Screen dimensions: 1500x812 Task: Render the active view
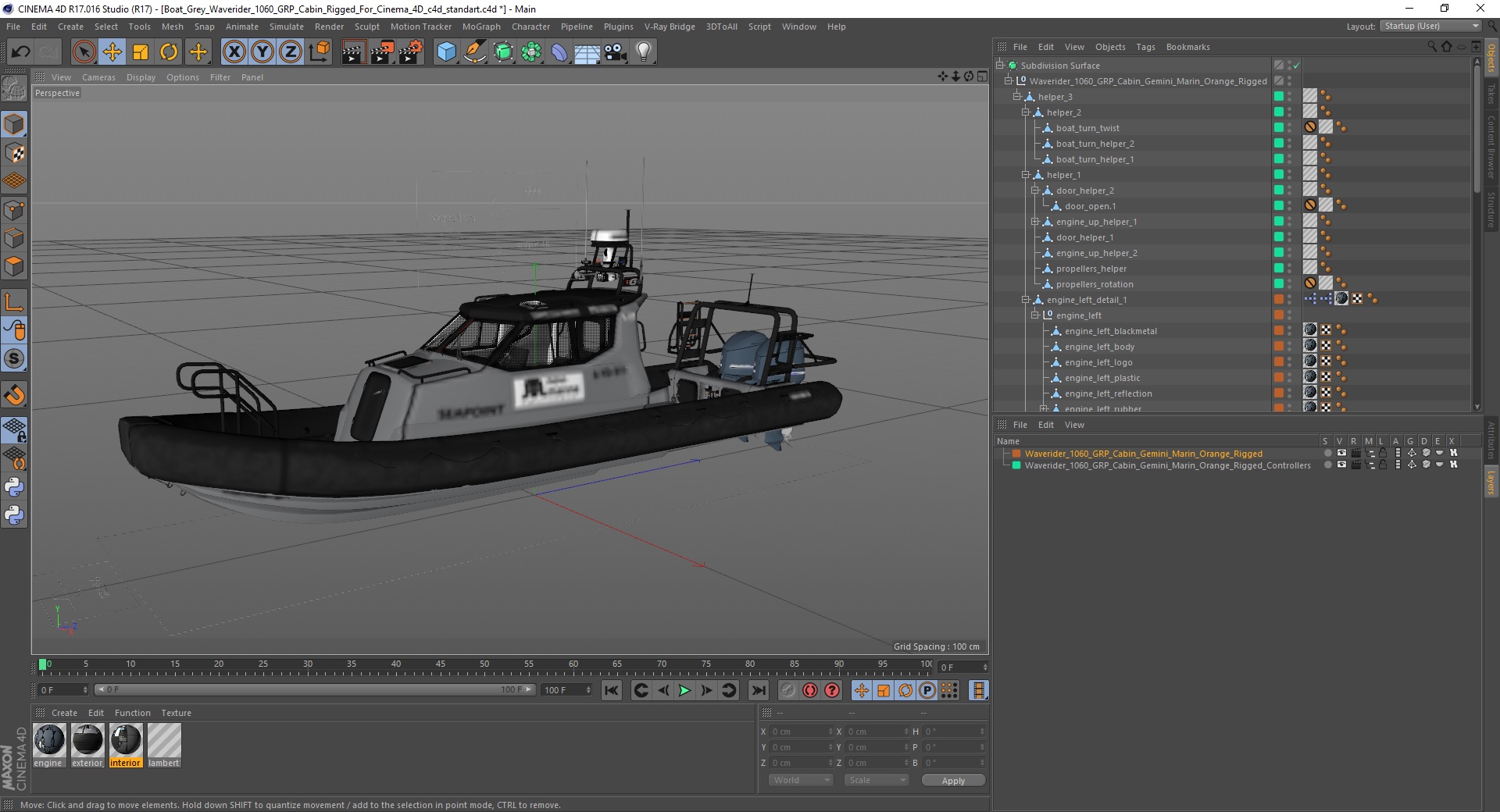click(353, 52)
